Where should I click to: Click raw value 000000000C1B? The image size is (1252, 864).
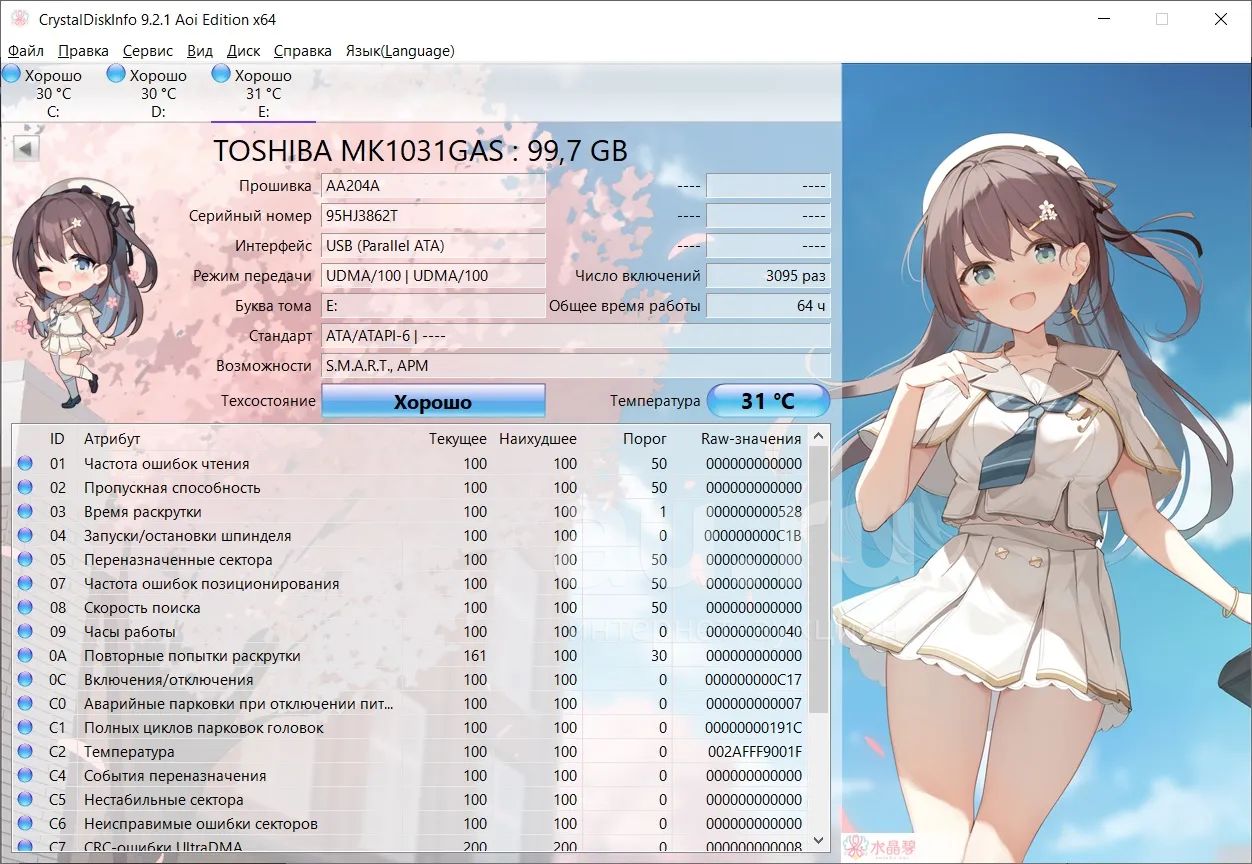(755, 535)
